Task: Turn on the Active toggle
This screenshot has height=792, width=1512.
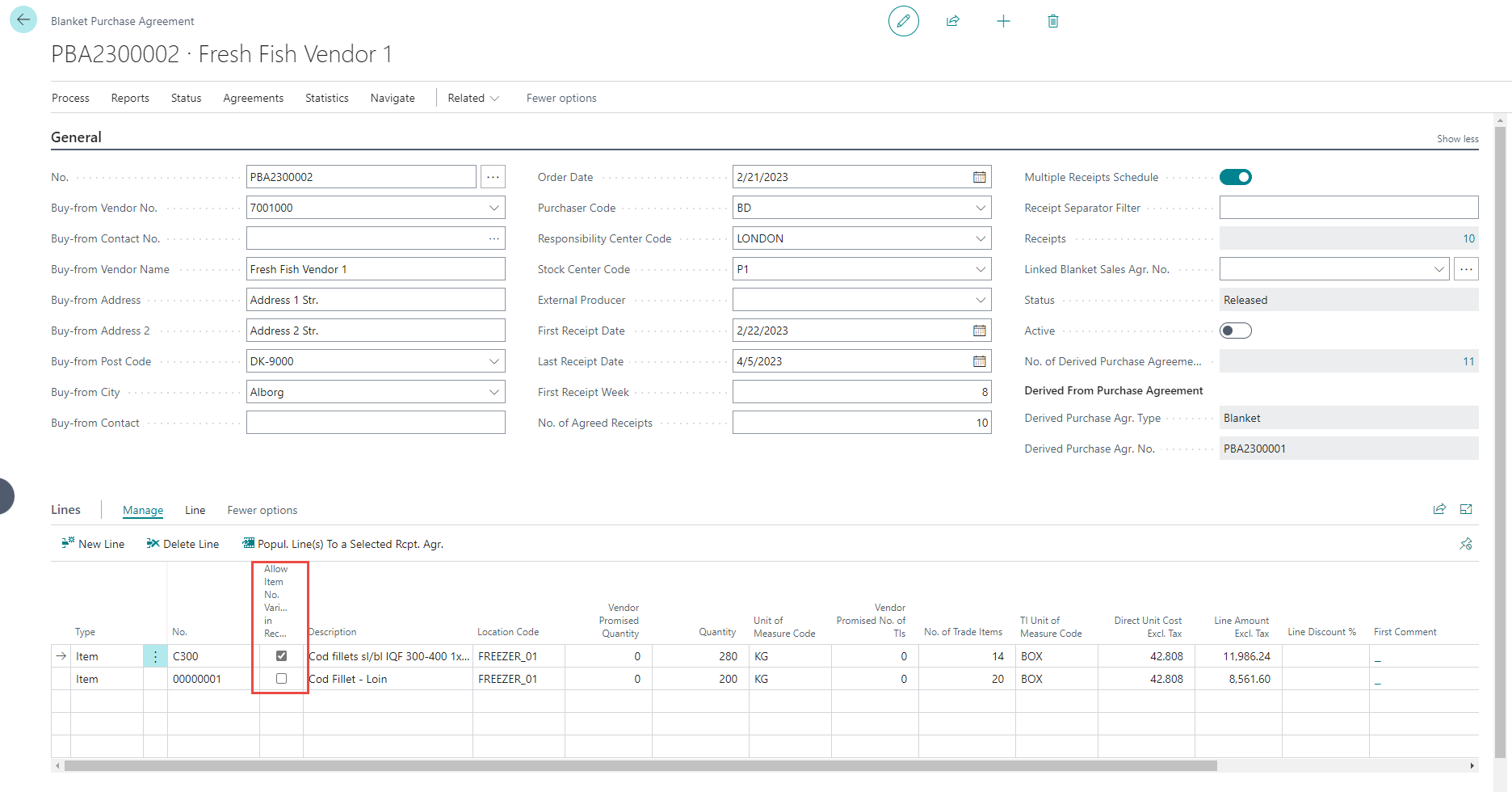Action: pos(1235,331)
